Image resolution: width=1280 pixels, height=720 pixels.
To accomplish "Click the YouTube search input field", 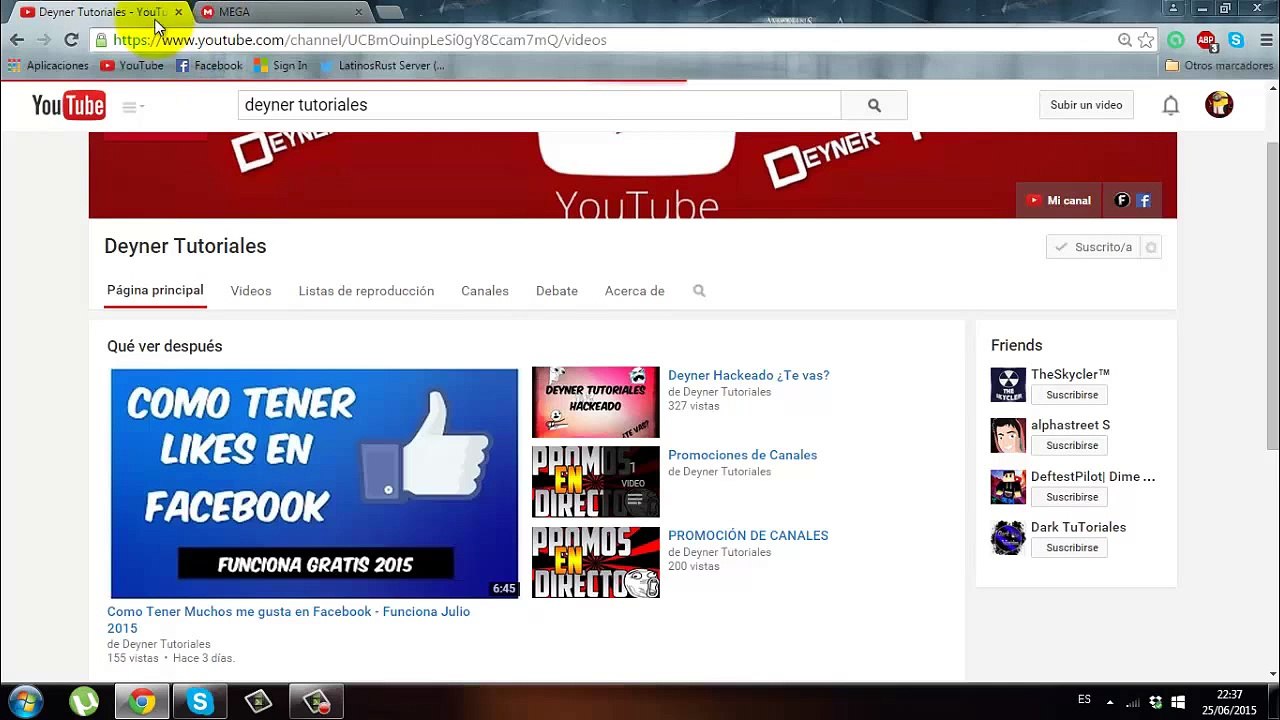I will click(x=539, y=105).
